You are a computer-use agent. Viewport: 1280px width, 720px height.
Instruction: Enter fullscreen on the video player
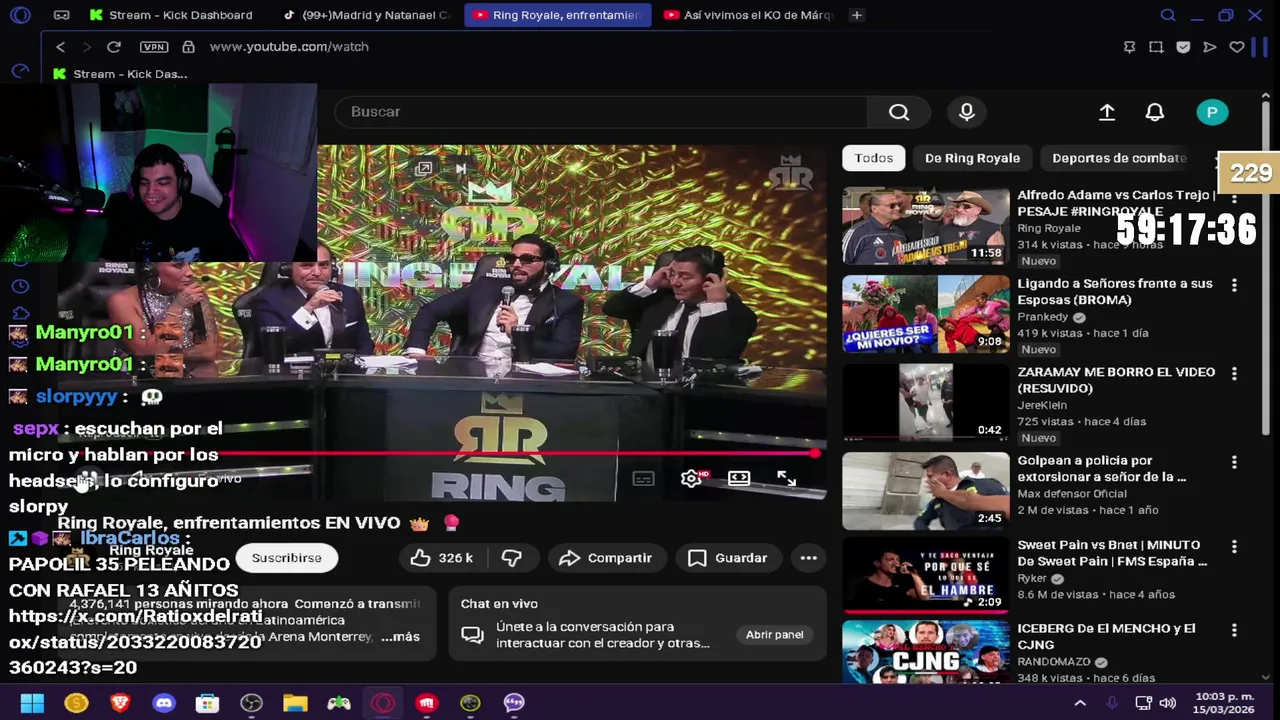pos(787,479)
